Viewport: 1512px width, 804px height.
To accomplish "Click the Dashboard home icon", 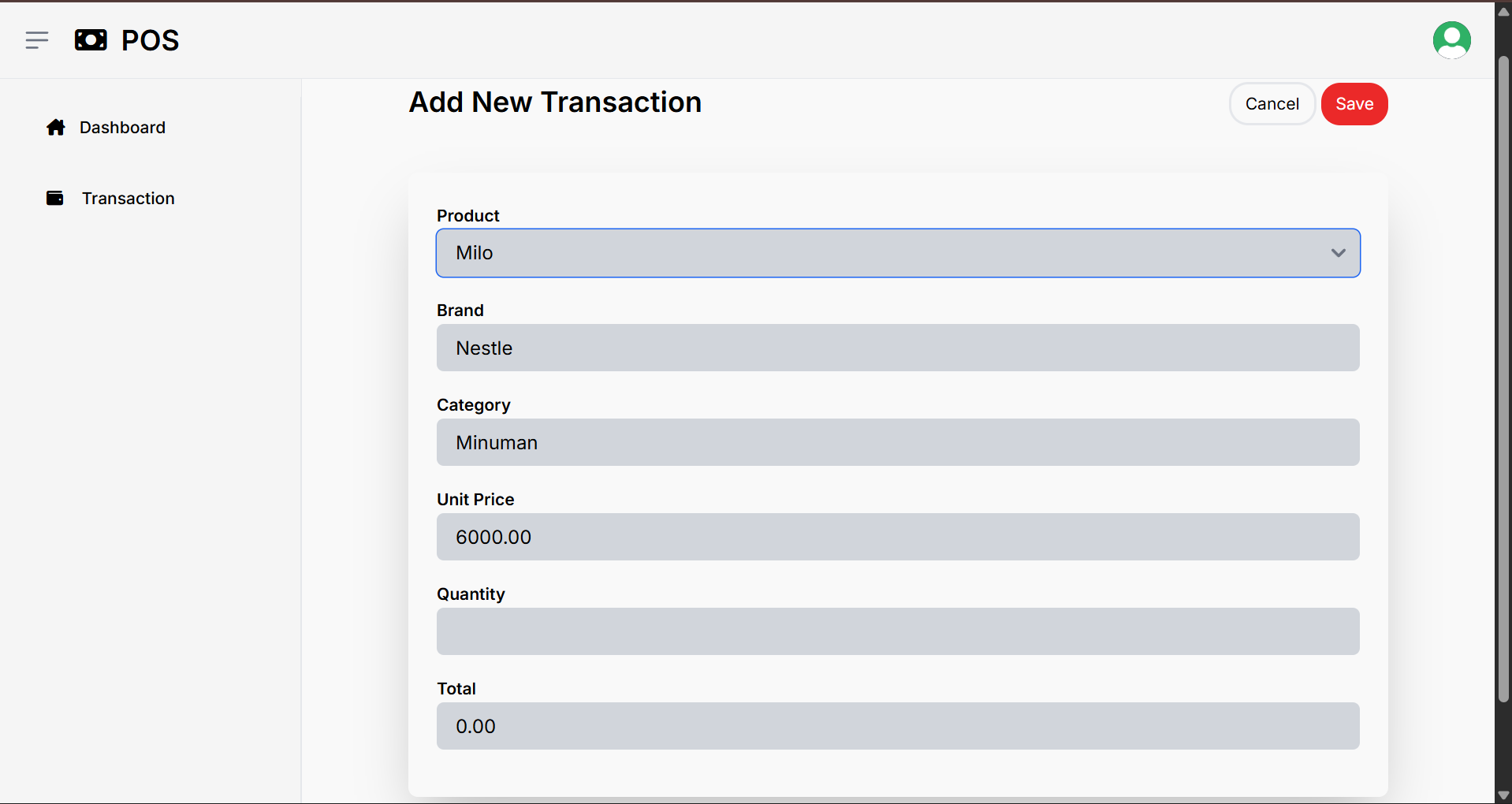I will pyautogui.click(x=56, y=128).
